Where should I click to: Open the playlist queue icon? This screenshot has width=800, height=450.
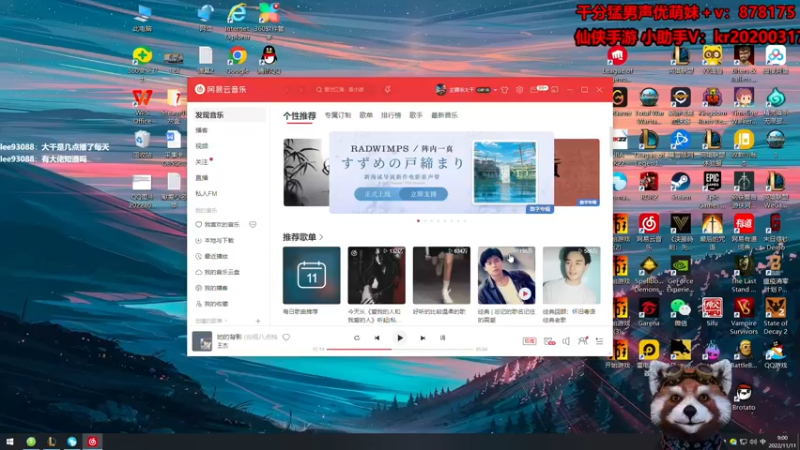click(x=599, y=341)
